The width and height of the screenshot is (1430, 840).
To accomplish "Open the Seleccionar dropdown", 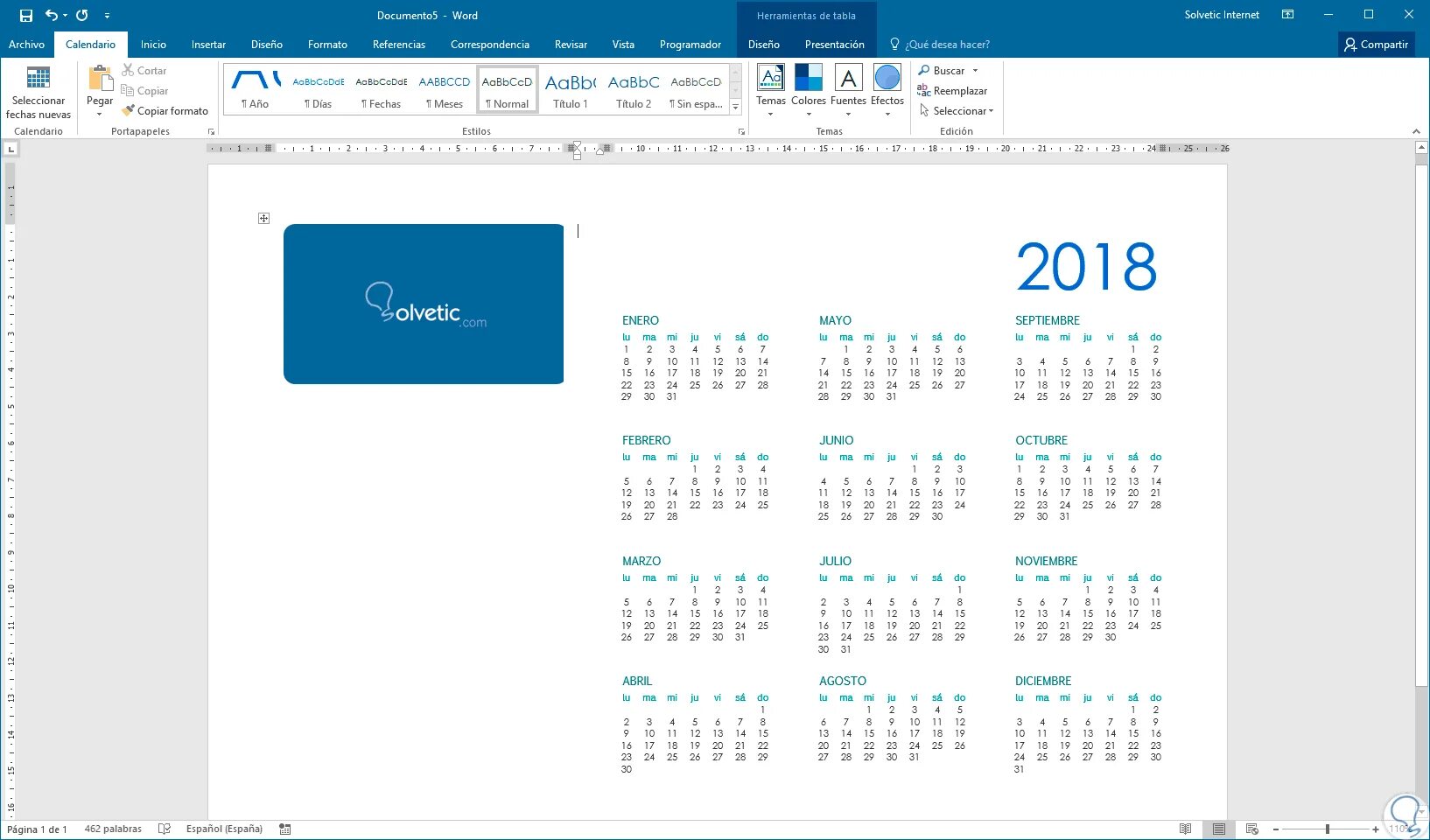I will pyautogui.click(x=956, y=110).
